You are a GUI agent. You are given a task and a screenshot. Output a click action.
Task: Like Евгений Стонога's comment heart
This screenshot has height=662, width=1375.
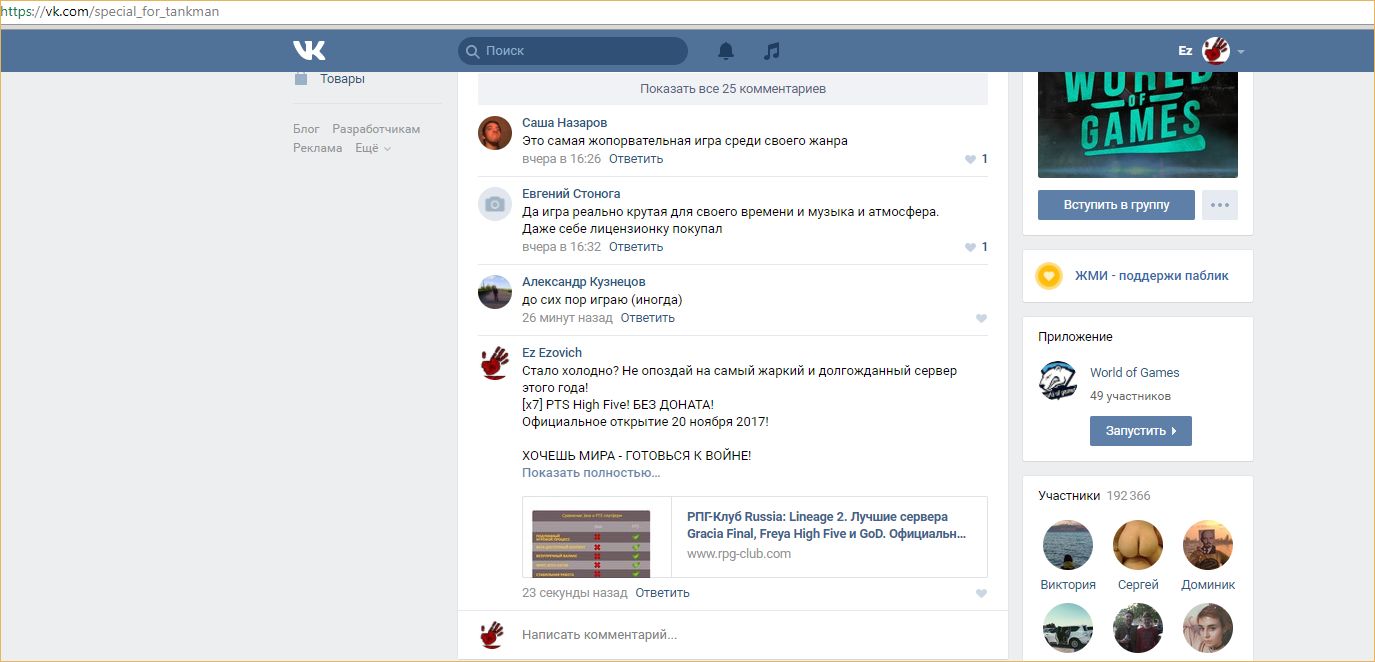(x=970, y=247)
